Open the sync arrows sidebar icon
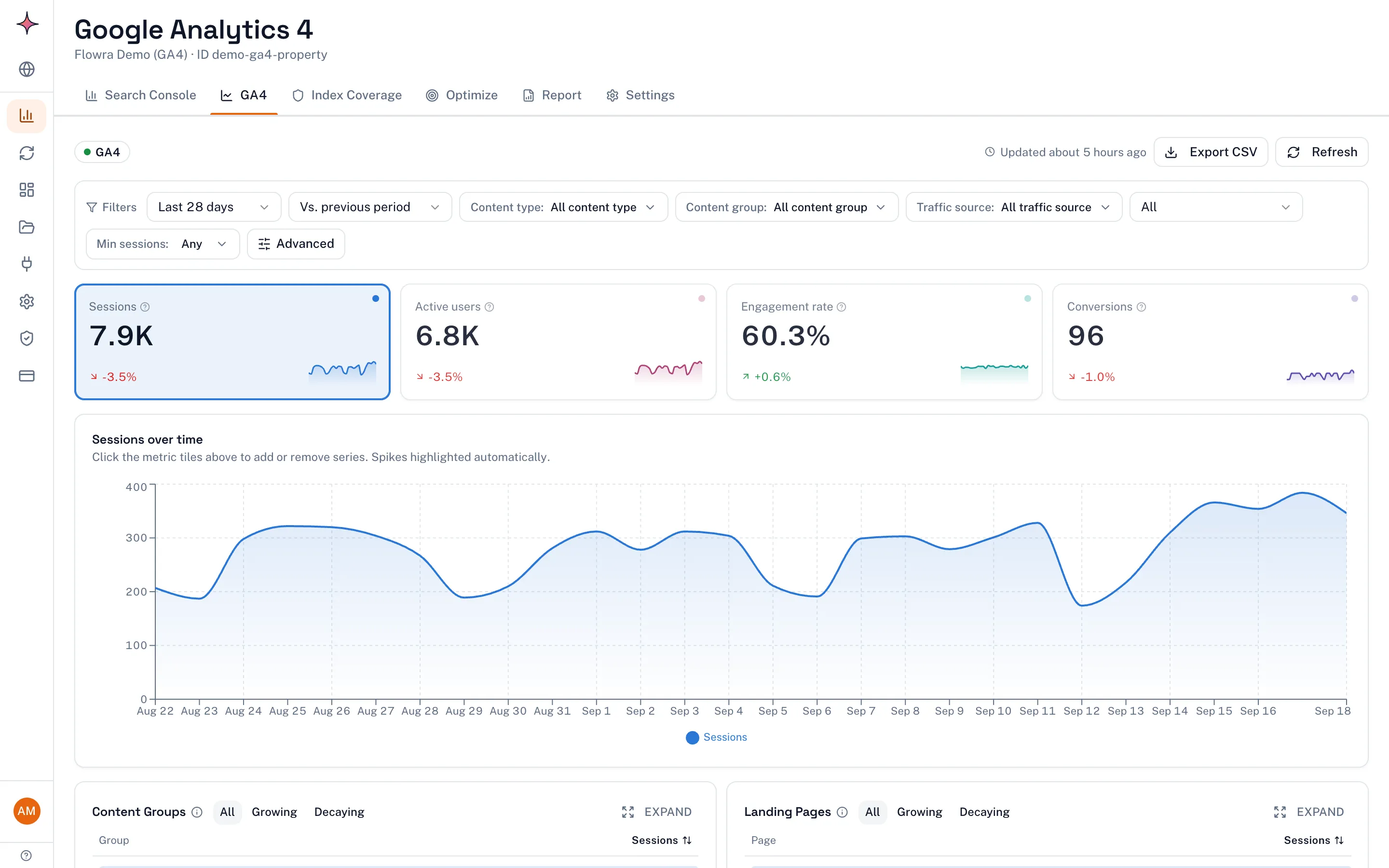 click(27, 153)
